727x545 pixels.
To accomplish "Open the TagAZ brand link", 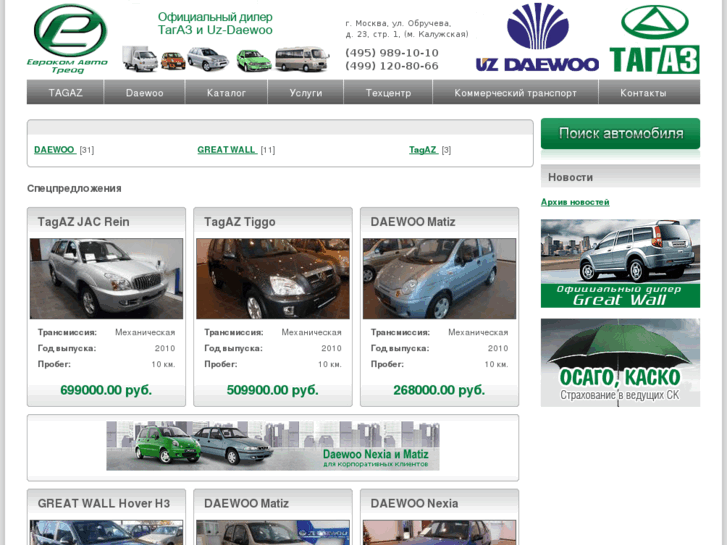I will coord(423,150).
